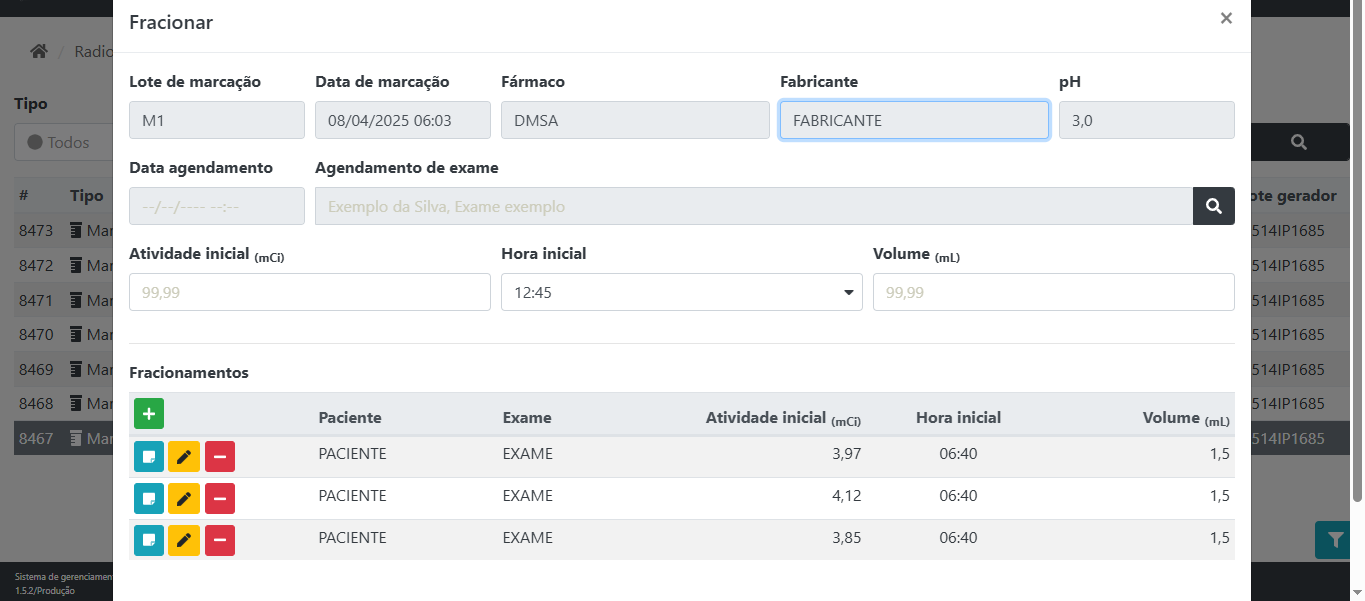This screenshot has height=601, width=1365.
Task: Focus the Agendamento de exame field
Action: click(x=753, y=206)
